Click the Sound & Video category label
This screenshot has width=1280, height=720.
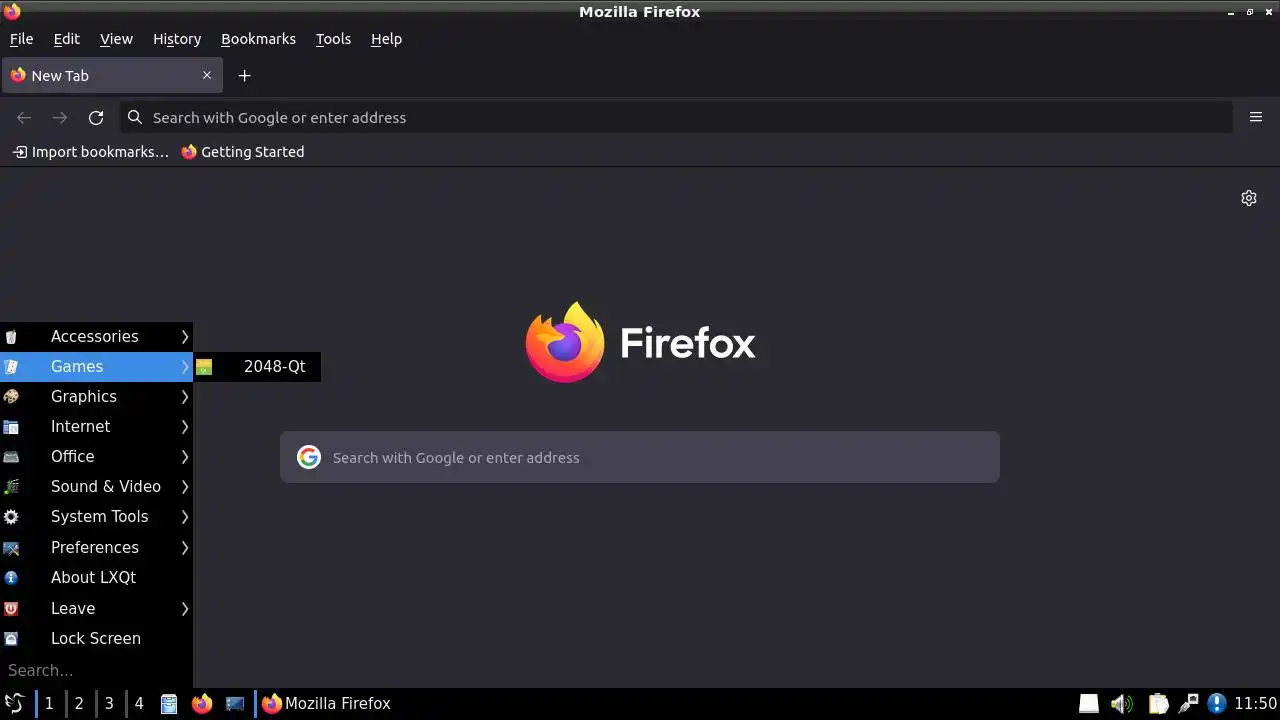[x=106, y=487]
